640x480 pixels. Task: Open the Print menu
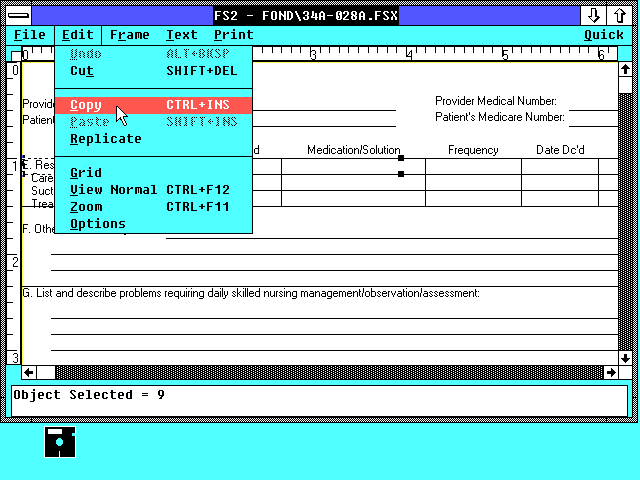click(233, 35)
